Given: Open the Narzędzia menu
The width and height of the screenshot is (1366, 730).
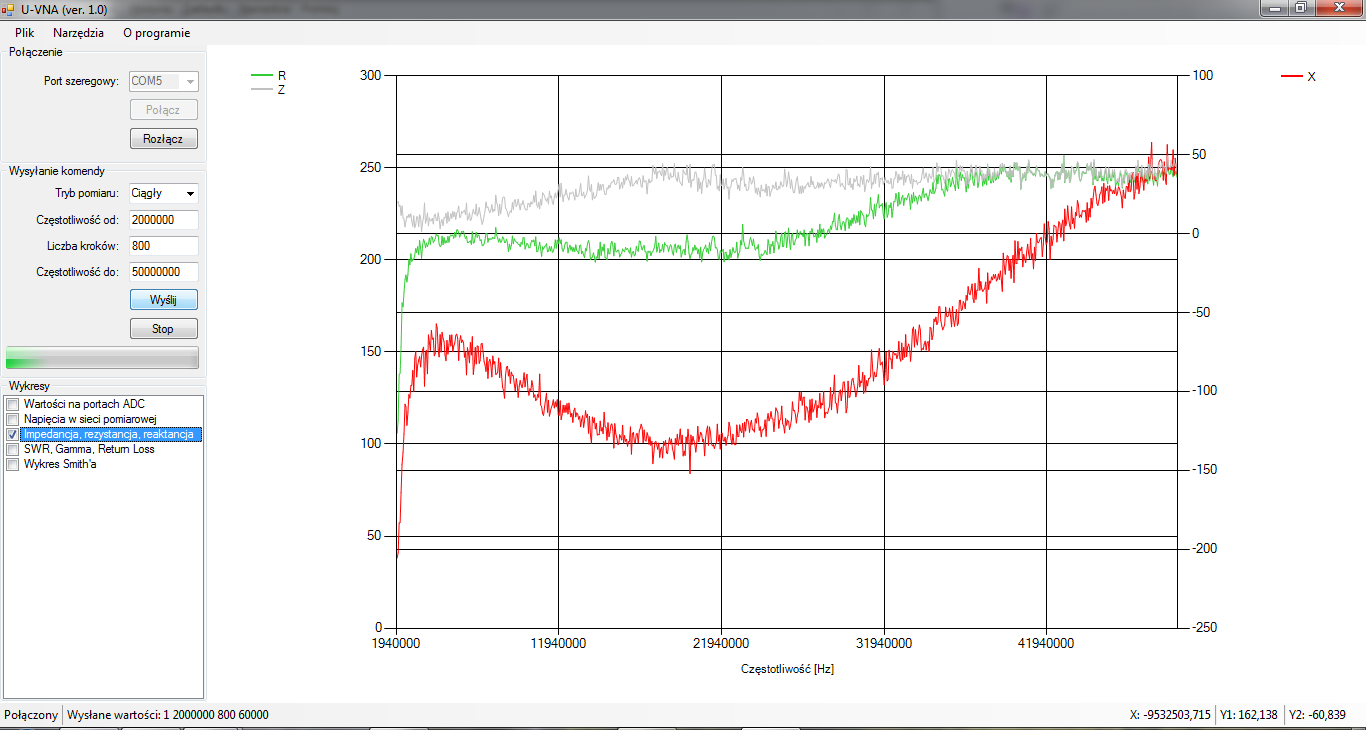Looking at the screenshot, I should (x=78, y=32).
